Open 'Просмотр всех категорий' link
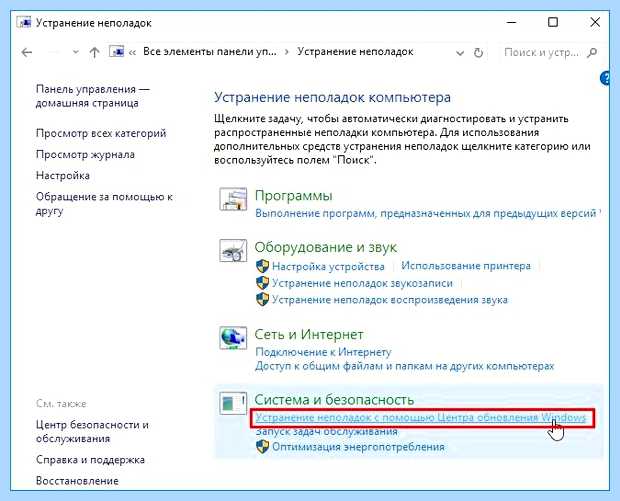 pyautogui.click(x=101, y=133)
